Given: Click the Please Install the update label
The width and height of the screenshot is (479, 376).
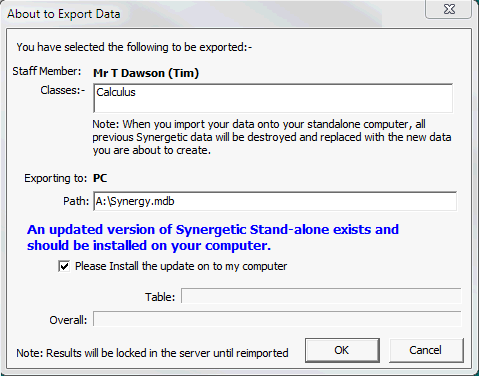Looking at the screenshot, I should [x=181, y=266].
